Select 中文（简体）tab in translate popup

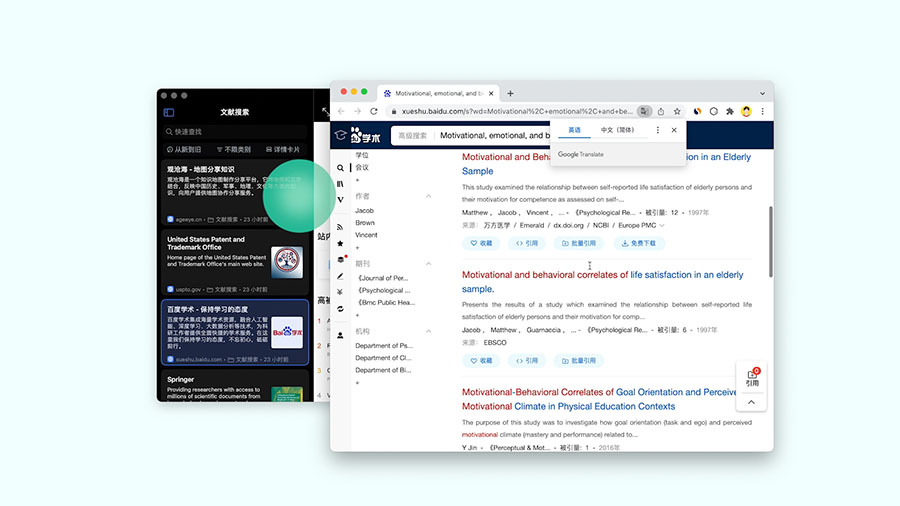617,130
